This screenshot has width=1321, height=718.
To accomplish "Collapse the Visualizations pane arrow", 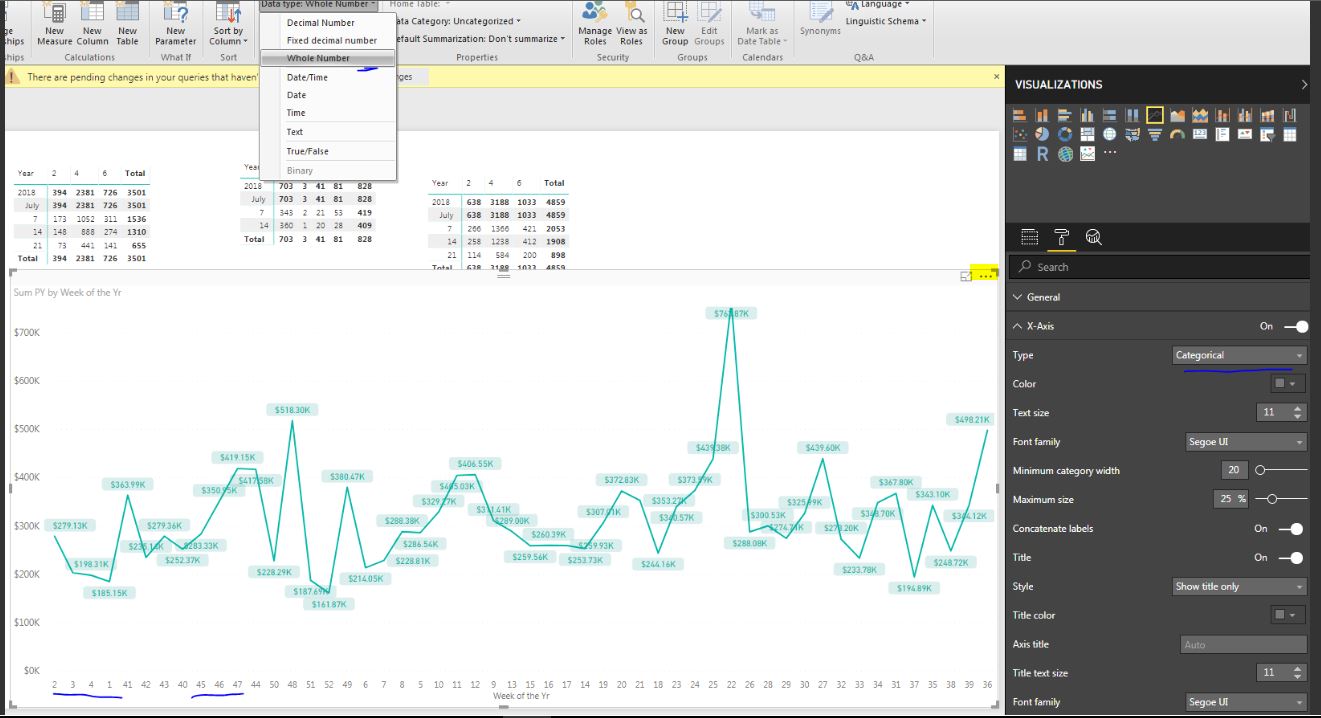I will (1304, 85).
